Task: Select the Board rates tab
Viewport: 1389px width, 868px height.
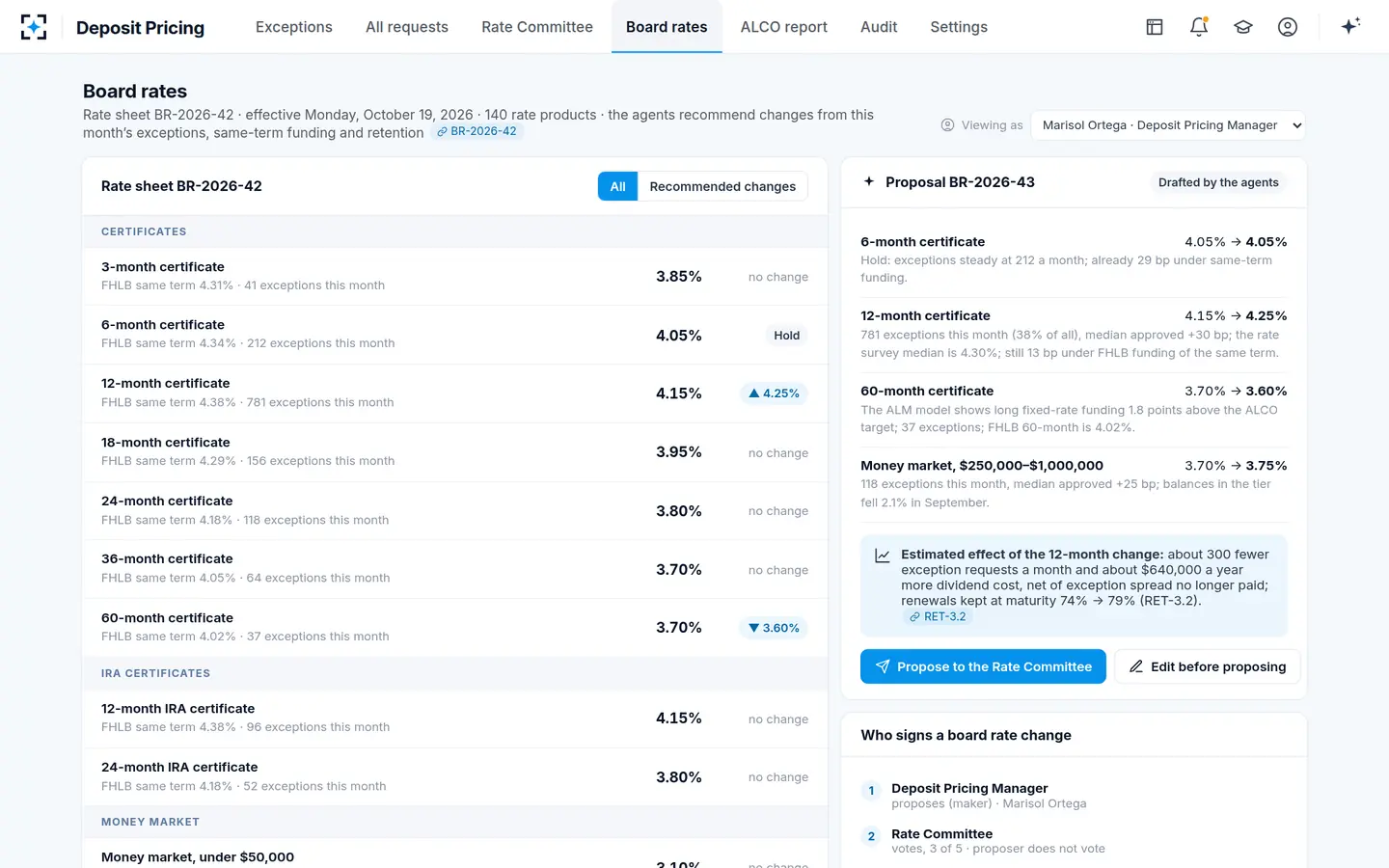Action: point(667,27)
